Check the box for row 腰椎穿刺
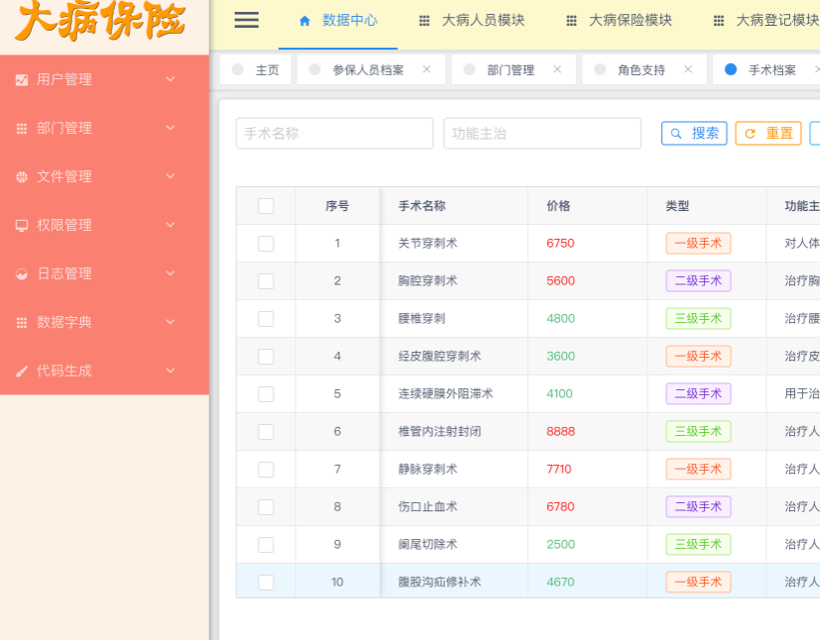This screenshot has width=820, height=640. tap(266, 319)
